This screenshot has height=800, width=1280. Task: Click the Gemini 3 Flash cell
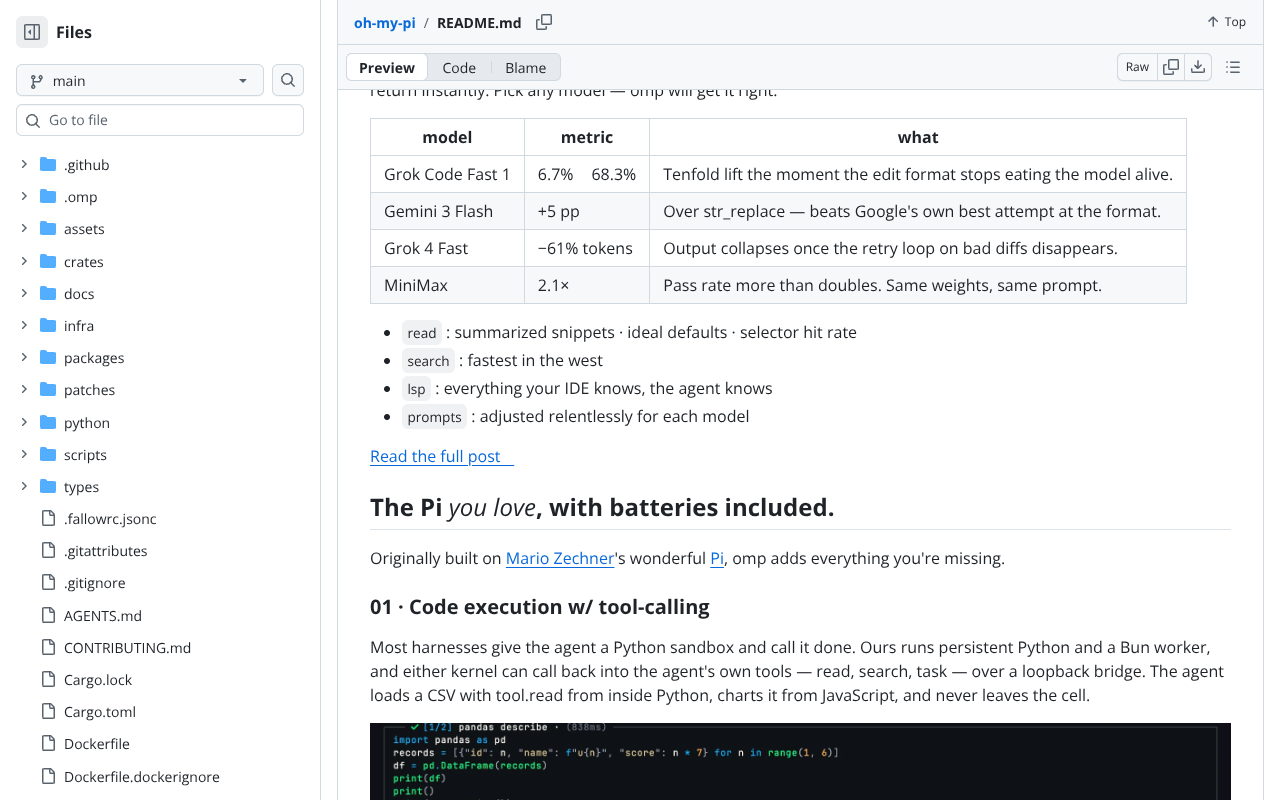(447, 211)
